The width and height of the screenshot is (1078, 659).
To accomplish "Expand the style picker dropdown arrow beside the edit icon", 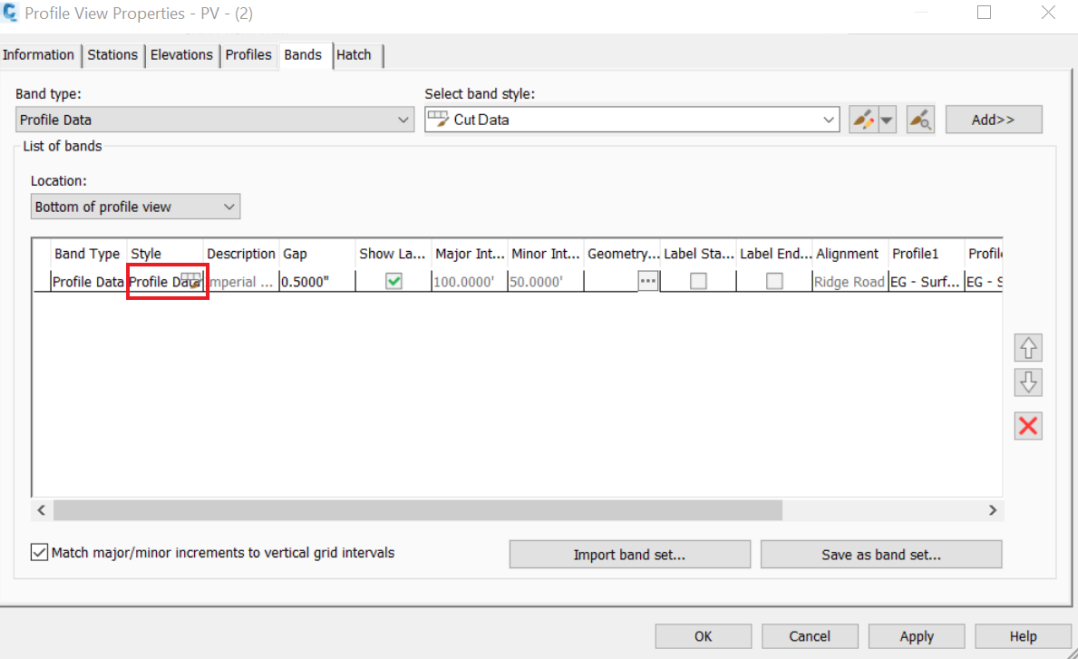I will click(886, 119).
